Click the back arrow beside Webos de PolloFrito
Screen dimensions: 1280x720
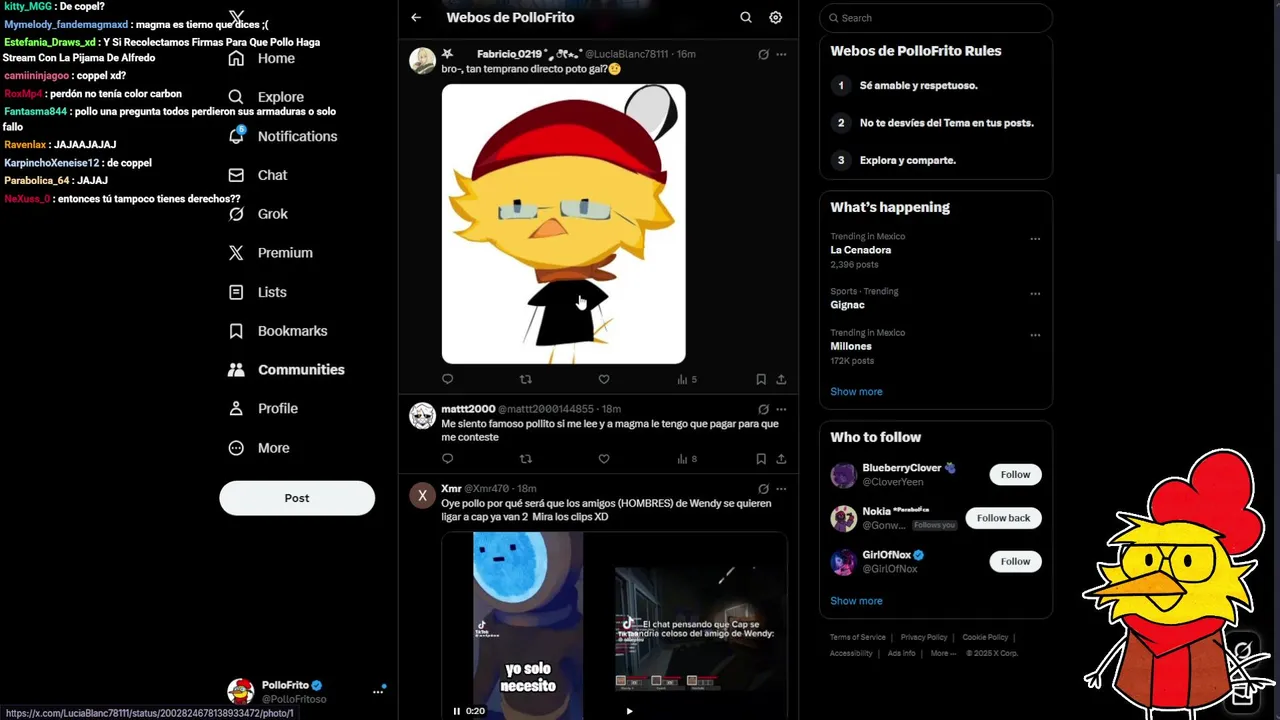point(416,17)
